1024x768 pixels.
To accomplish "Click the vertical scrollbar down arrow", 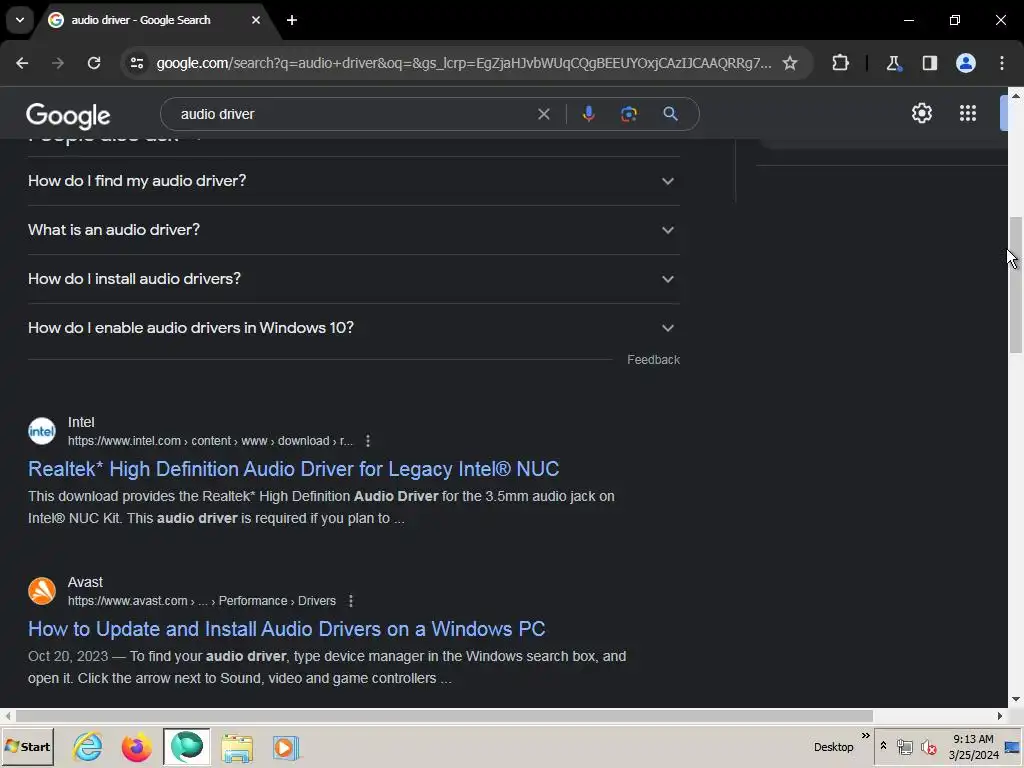I will click(1016, 699).
